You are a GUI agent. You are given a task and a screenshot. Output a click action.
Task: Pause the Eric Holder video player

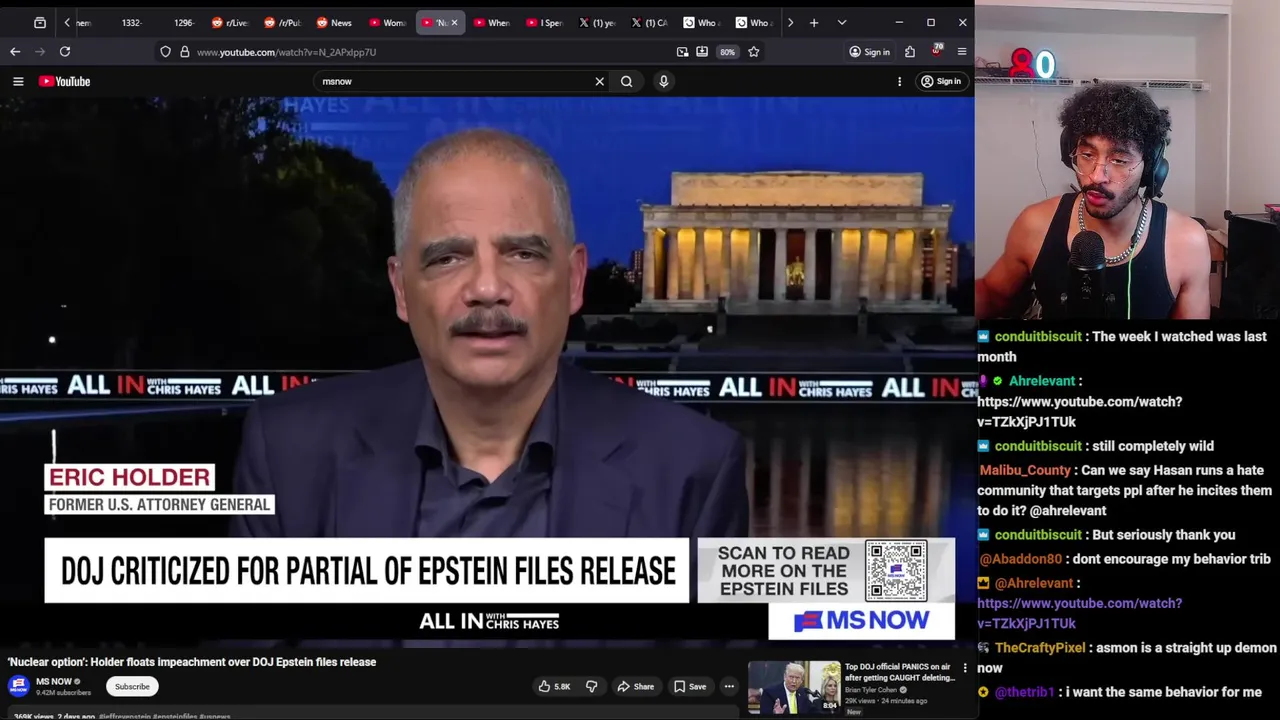(487, 370)
